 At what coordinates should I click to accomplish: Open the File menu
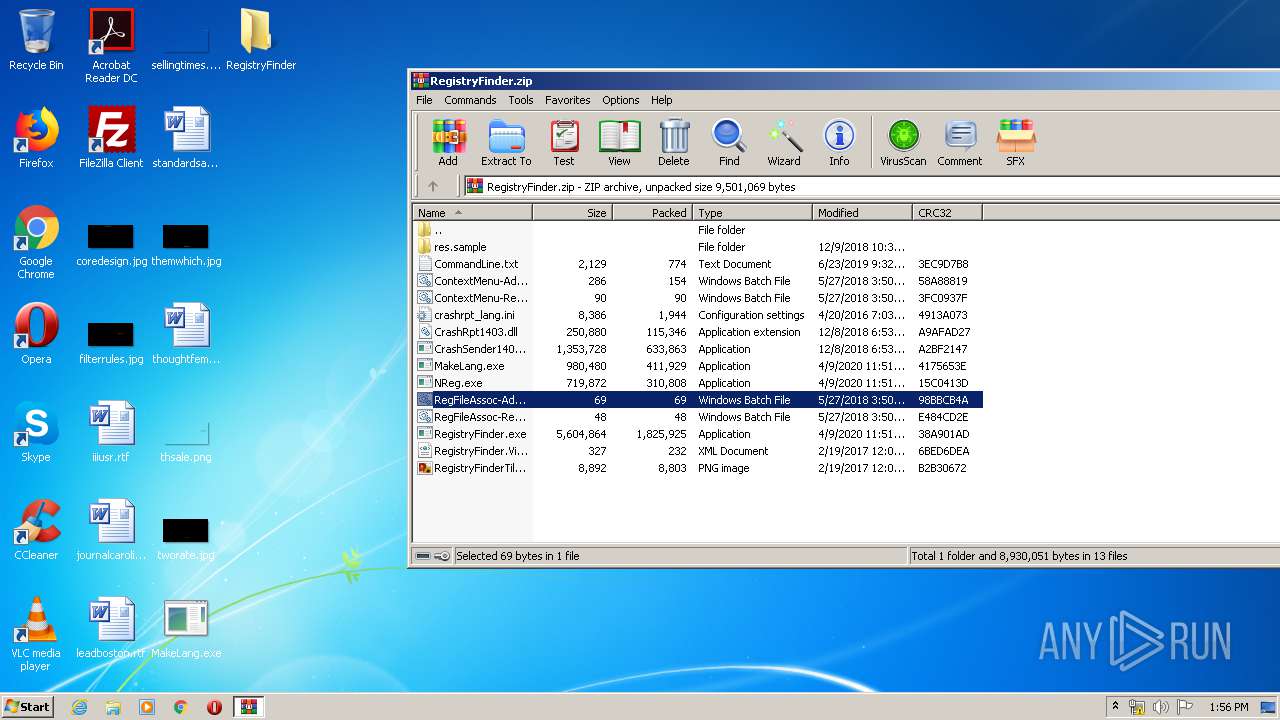point(424,100)
